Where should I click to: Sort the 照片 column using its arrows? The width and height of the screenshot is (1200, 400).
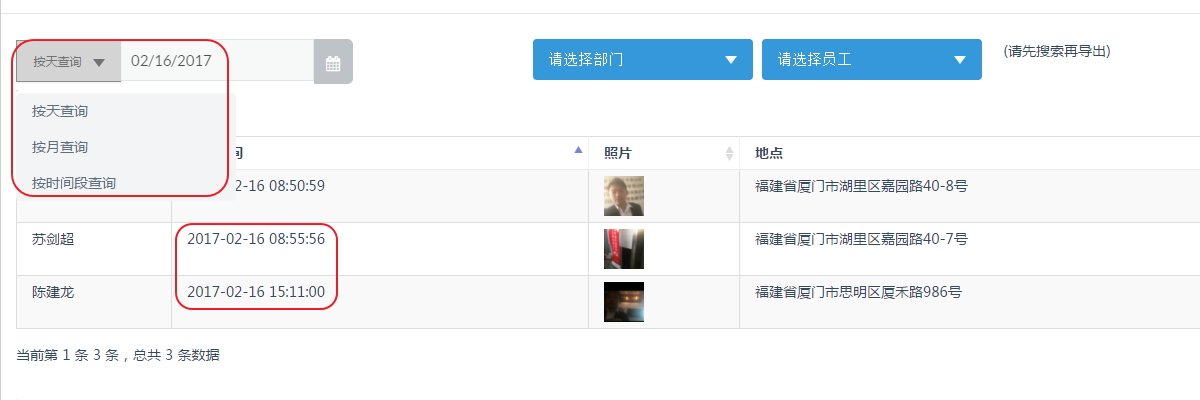click(729, 153)
